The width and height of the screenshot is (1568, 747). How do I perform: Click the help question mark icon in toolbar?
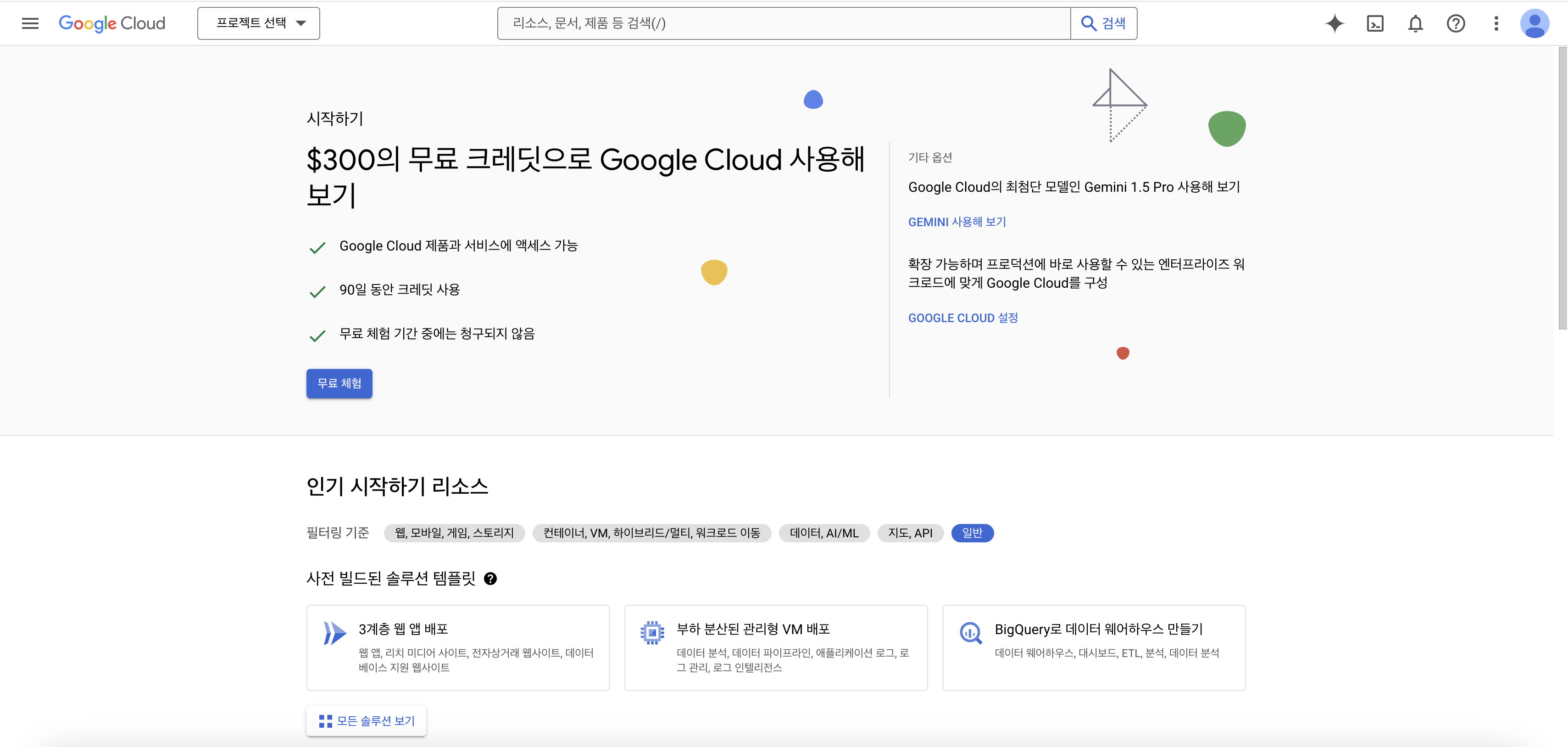(x=1456, y=23)
